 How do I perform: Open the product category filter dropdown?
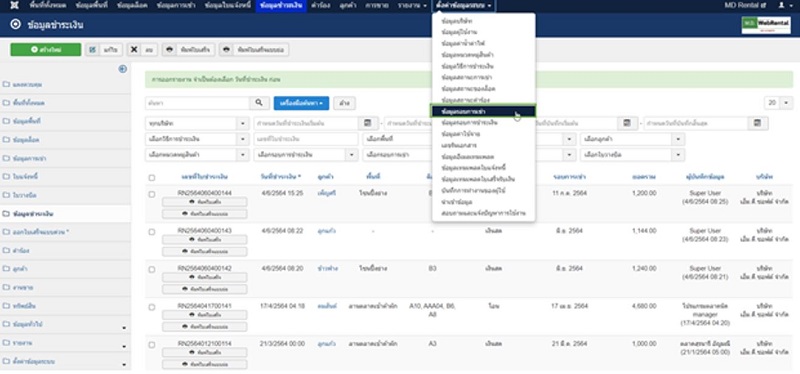(x=197, y=154)
